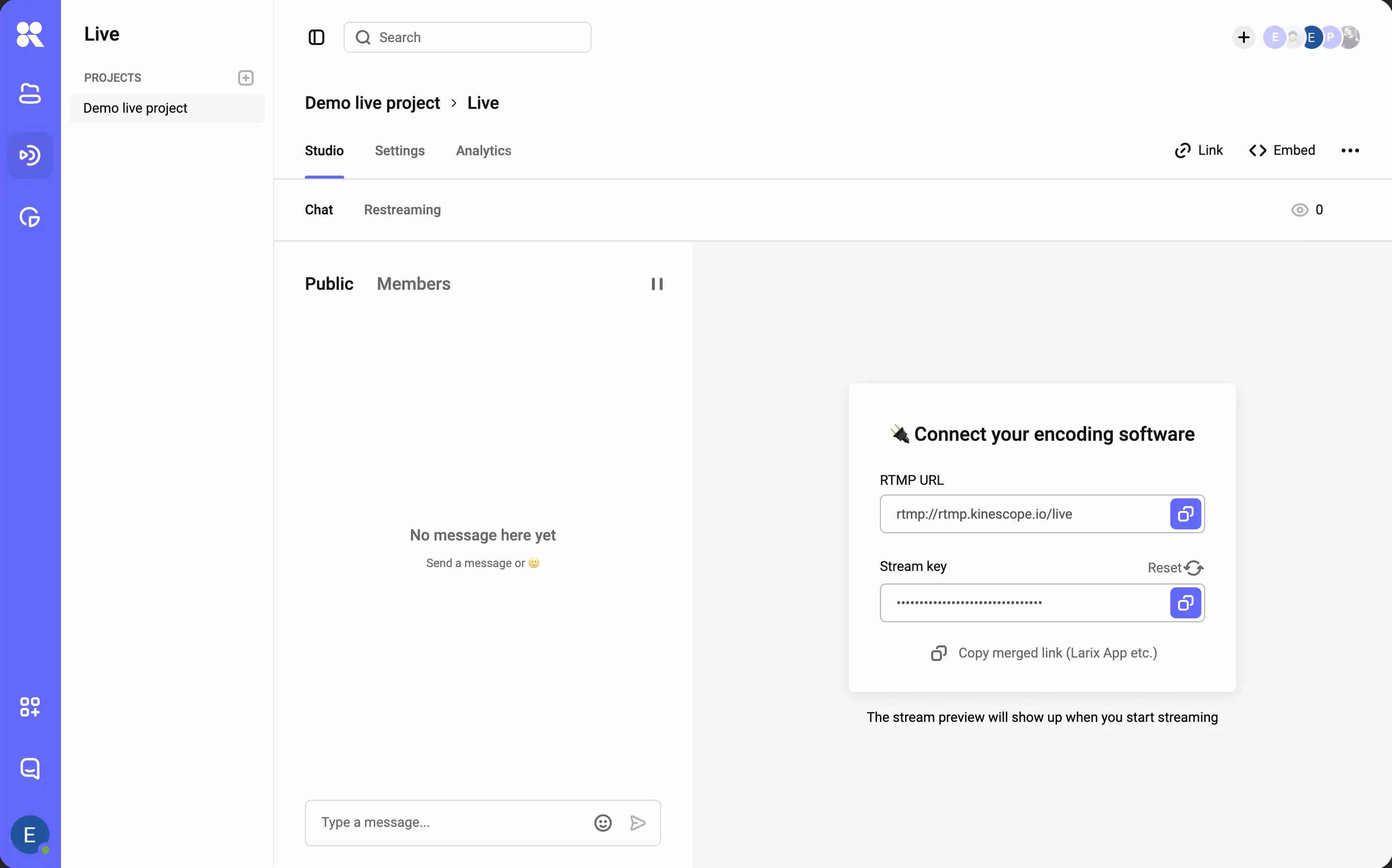Copy the Stream key
The image size is (1392, 868).
1185,603
